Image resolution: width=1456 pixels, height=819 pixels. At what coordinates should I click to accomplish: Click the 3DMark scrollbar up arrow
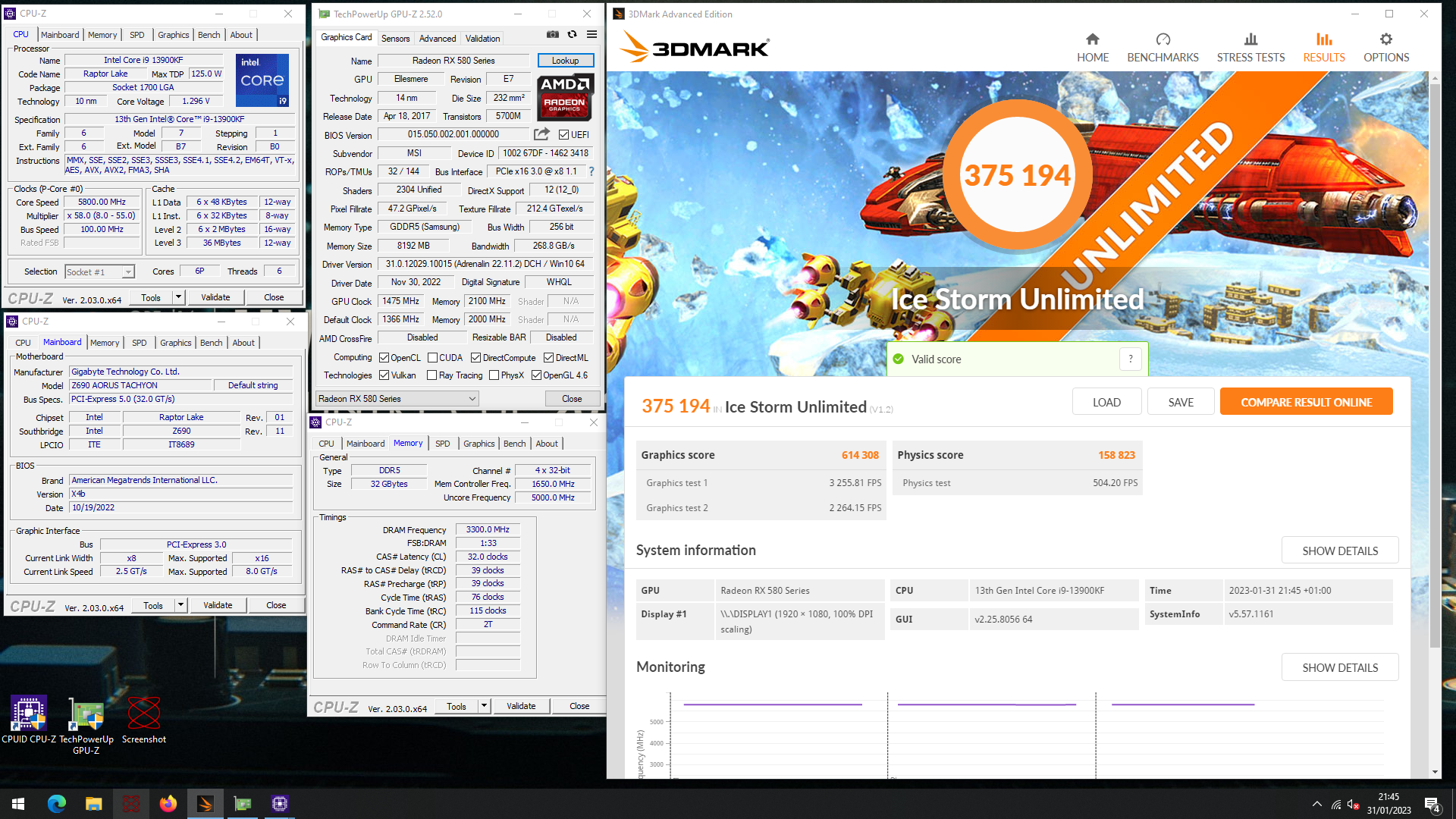pos(1435,77)
